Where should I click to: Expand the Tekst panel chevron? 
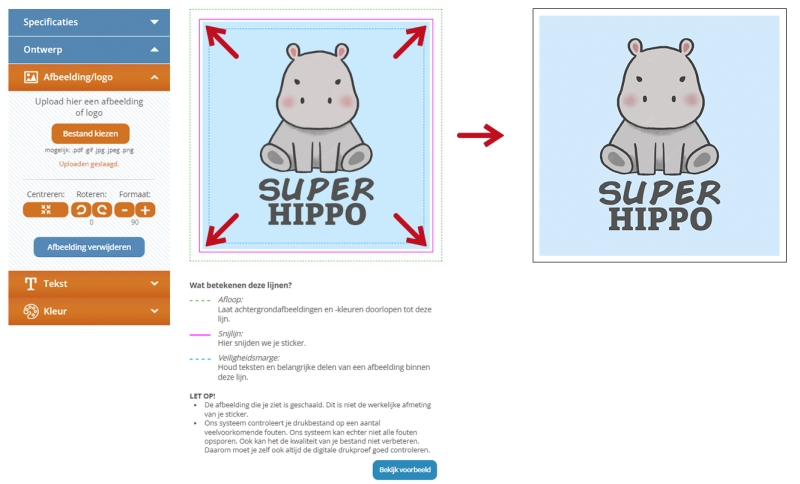click(155, 284)
